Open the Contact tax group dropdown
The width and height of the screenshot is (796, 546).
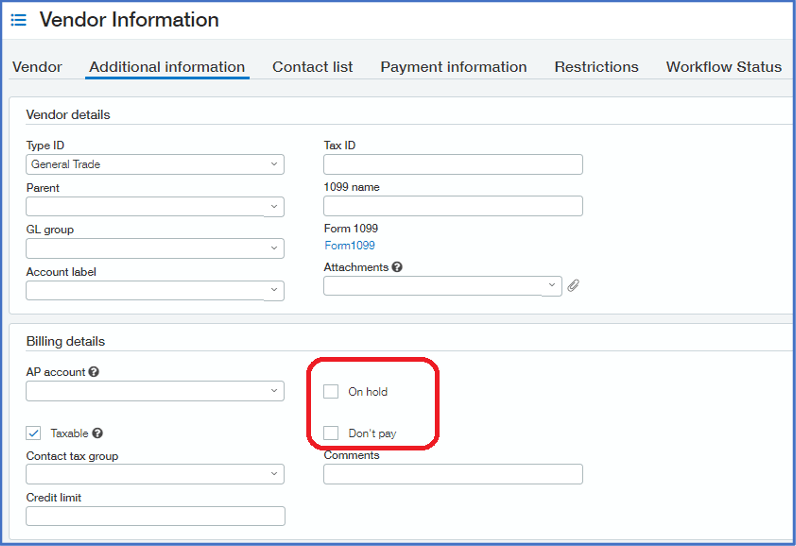[x=155, y=474]
